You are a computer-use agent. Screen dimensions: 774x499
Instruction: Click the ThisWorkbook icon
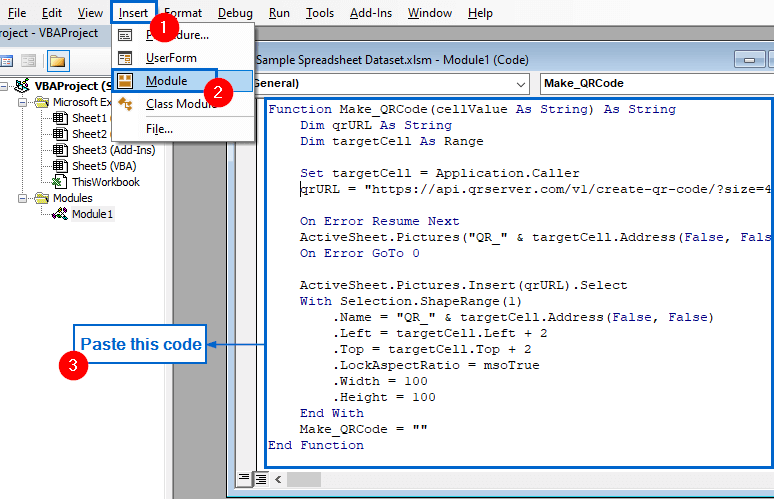(60, 182)
